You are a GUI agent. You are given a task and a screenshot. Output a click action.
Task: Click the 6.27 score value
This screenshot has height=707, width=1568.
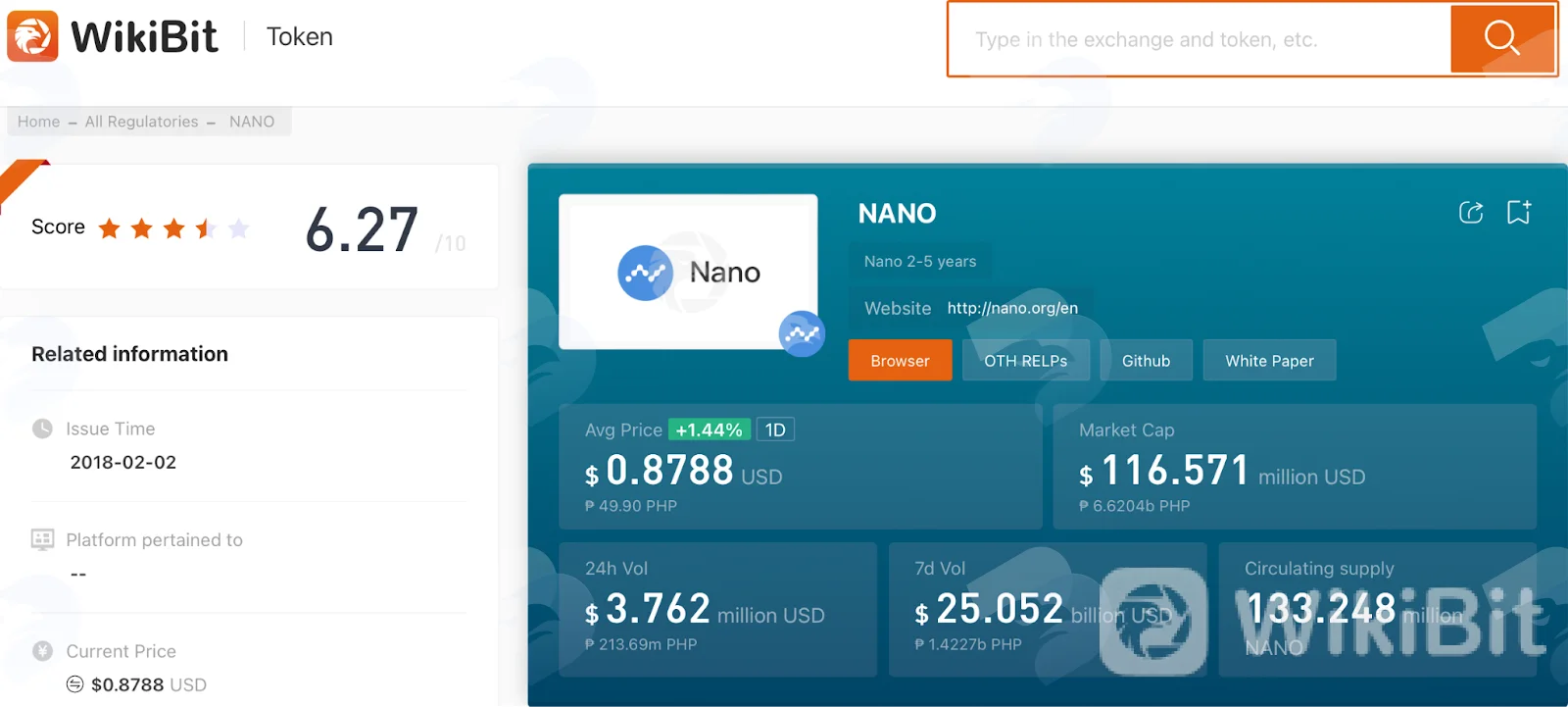tap(362, 230)
